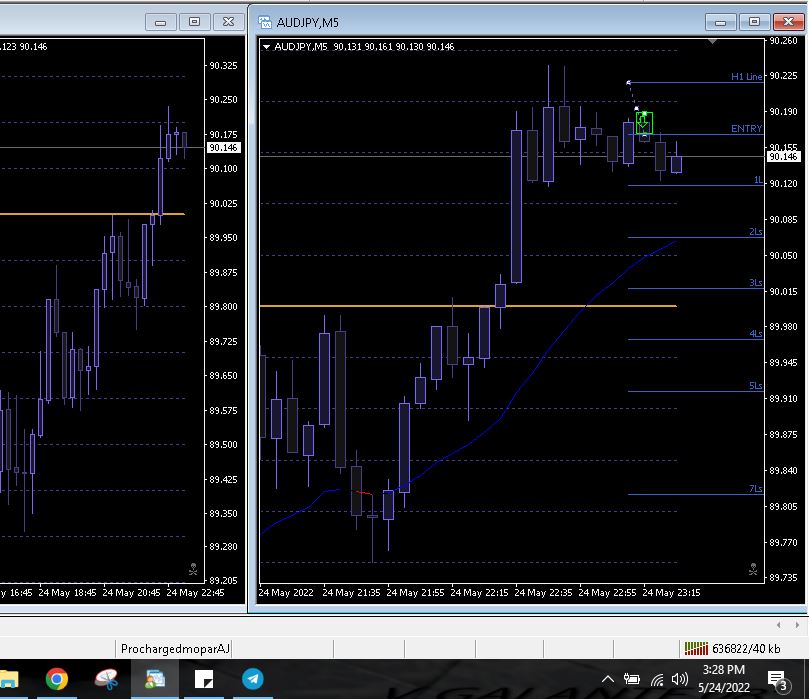Select the 7Ls level line label
The height and width of the screenshot is (699, 809).
point(755,488)
